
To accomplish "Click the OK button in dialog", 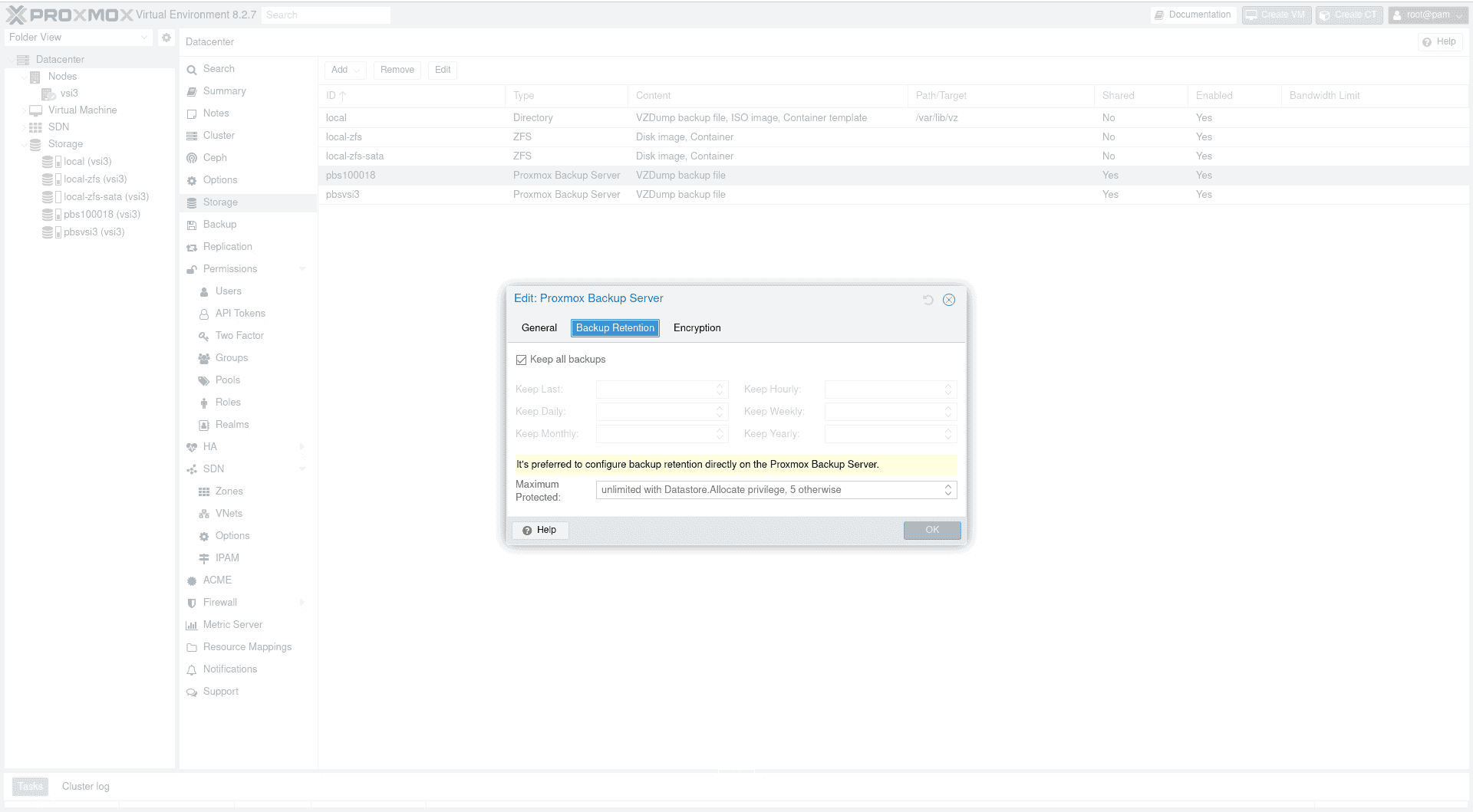I will pos(931,530).
